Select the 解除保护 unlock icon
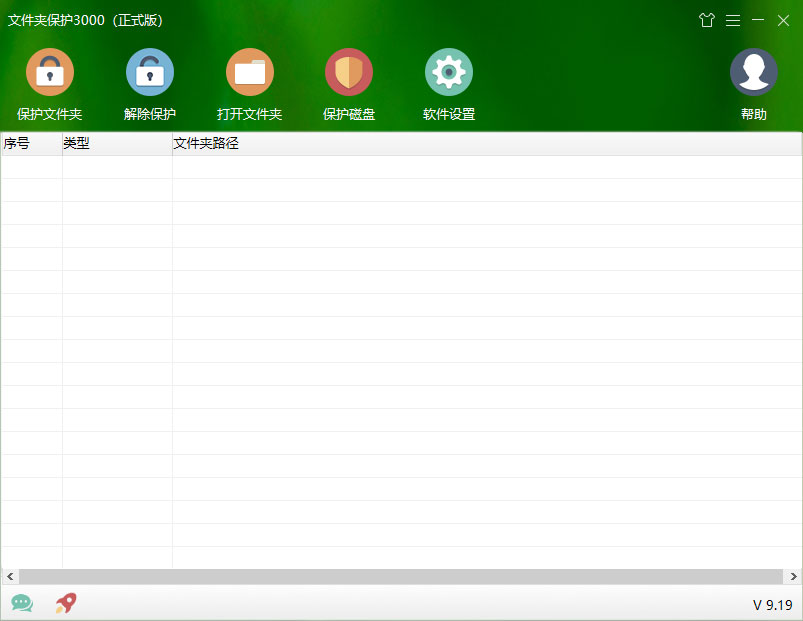 [x=150, y=72]
